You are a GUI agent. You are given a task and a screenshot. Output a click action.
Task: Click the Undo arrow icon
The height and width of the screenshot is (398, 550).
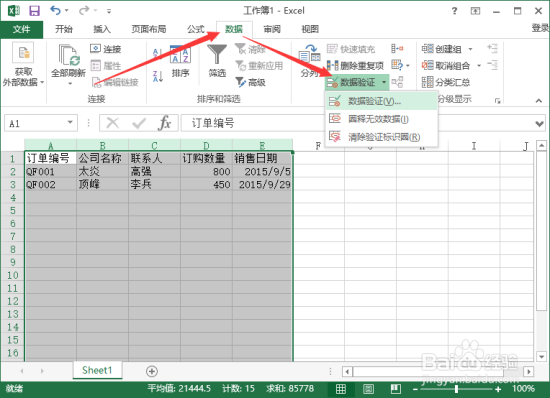click(x=55, y=10)
